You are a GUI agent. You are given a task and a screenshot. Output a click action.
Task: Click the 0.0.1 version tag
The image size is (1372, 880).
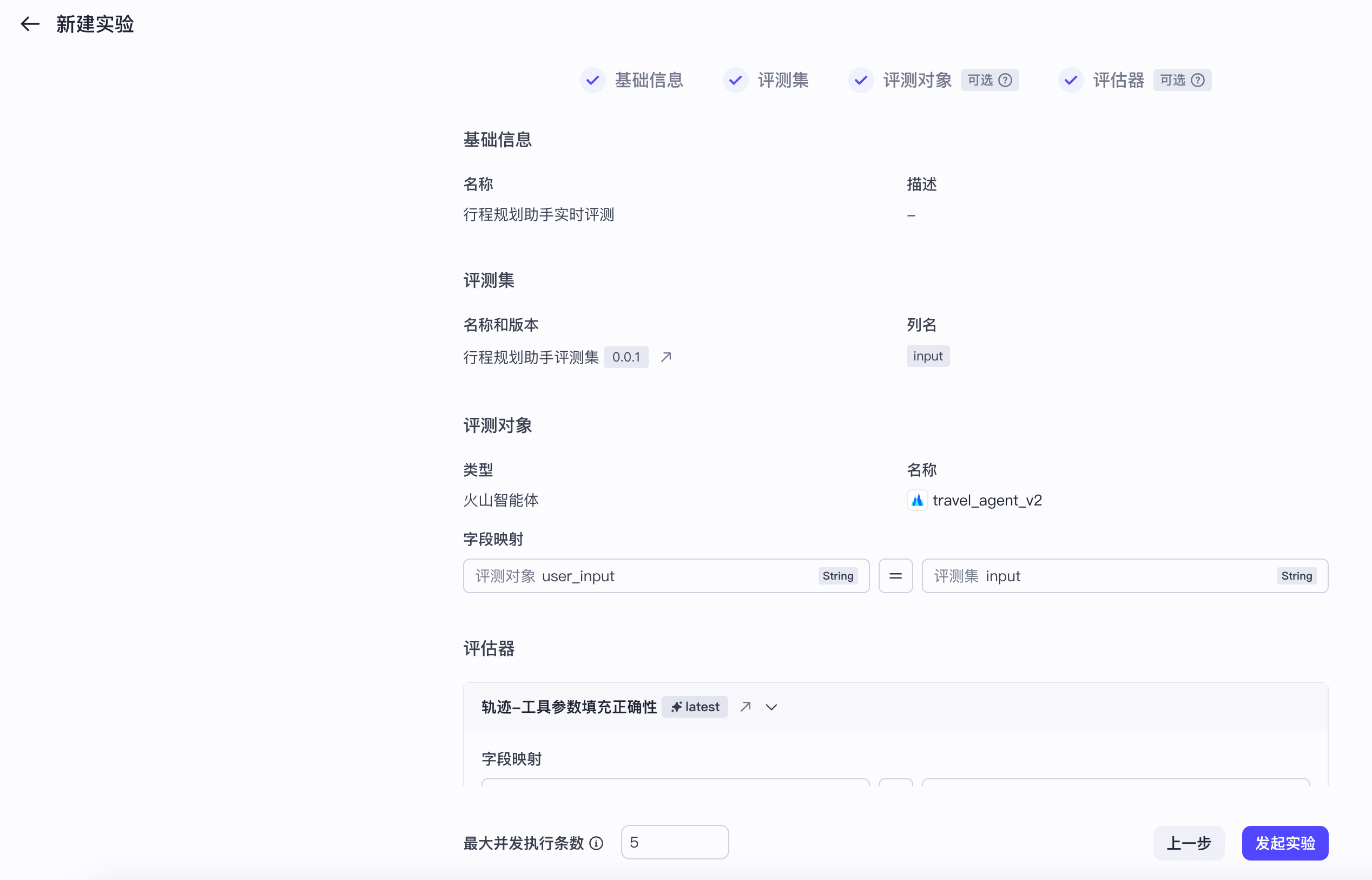(626, 357)
